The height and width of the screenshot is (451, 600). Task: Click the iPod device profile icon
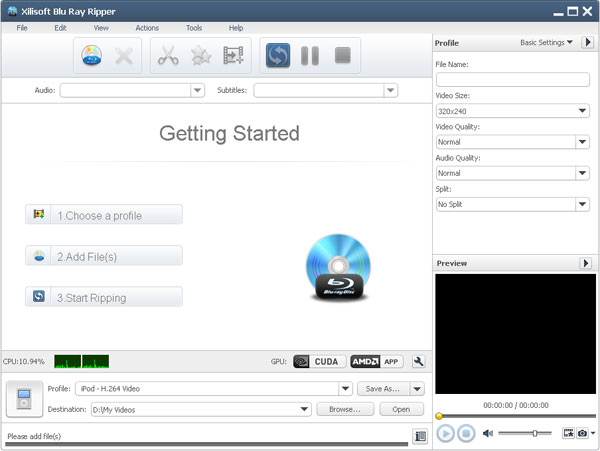pyautogui.click(x=24, y=399)
